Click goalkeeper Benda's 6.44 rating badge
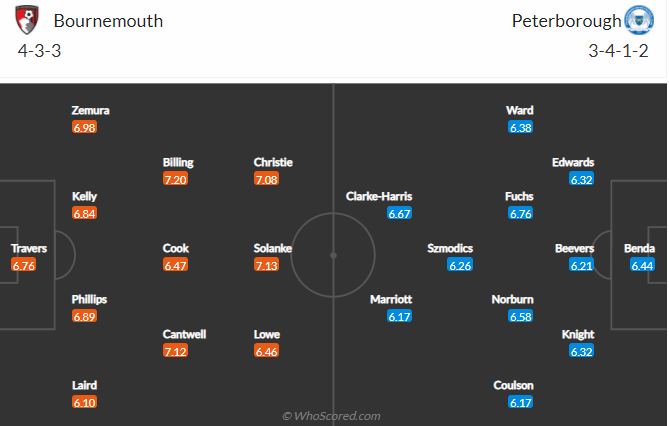Image resolution: width=669 pixels, height=426 pixels. [x=643, y=265]
